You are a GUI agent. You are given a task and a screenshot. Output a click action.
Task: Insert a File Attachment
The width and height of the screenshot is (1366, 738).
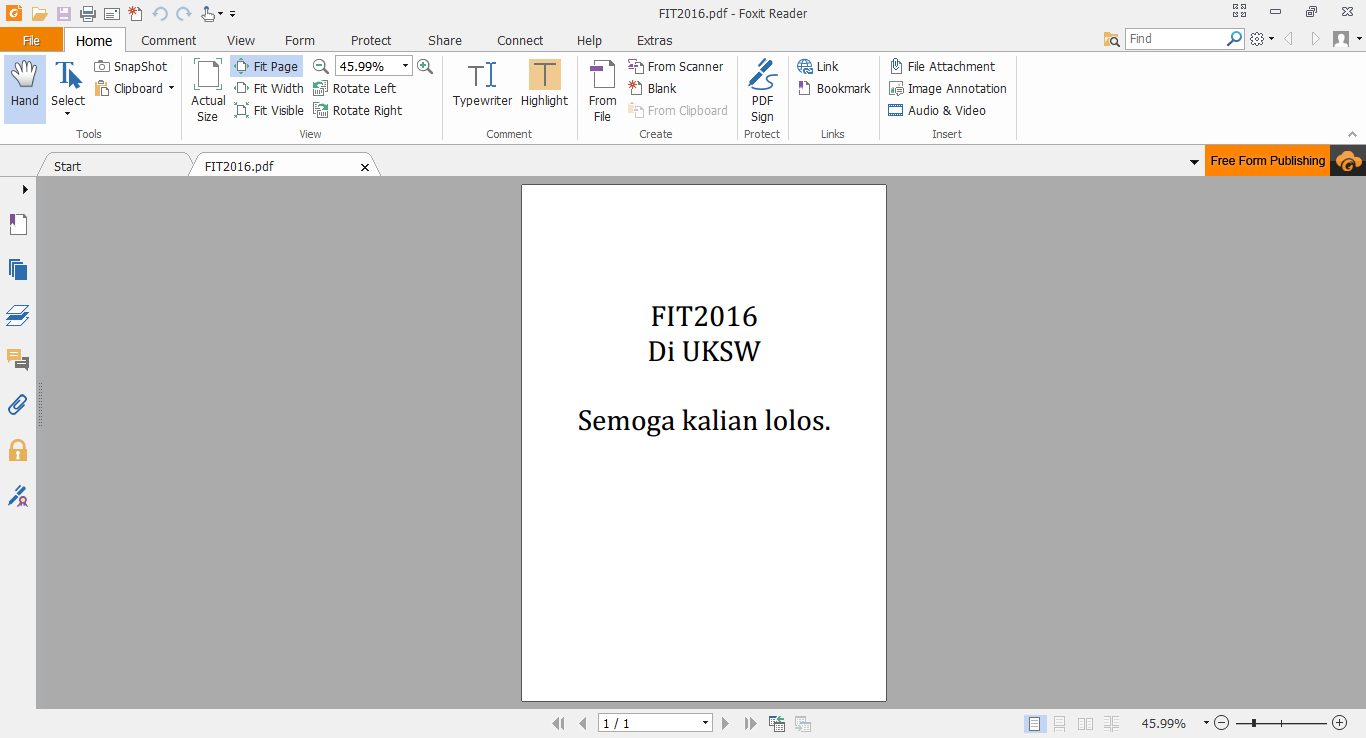(x=942, y=66)
